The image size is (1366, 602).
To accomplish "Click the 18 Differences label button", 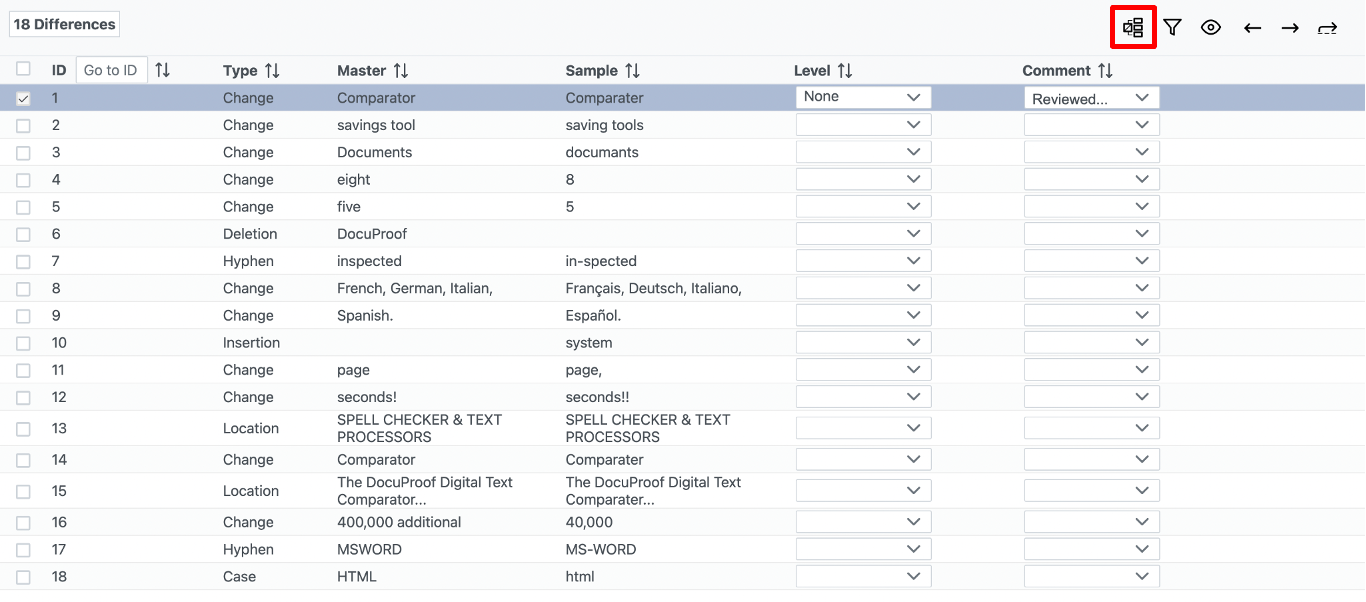I will click(x=65, y=24).
